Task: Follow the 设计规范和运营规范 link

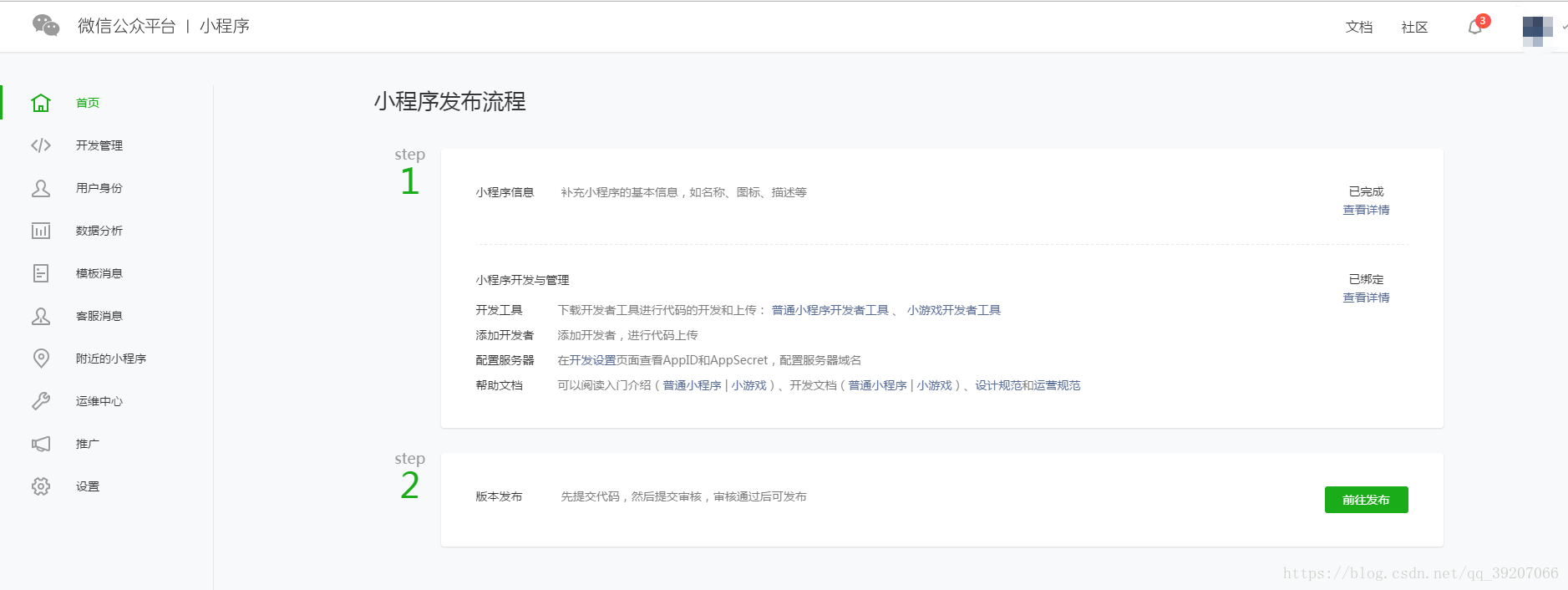Action: 1028,385
